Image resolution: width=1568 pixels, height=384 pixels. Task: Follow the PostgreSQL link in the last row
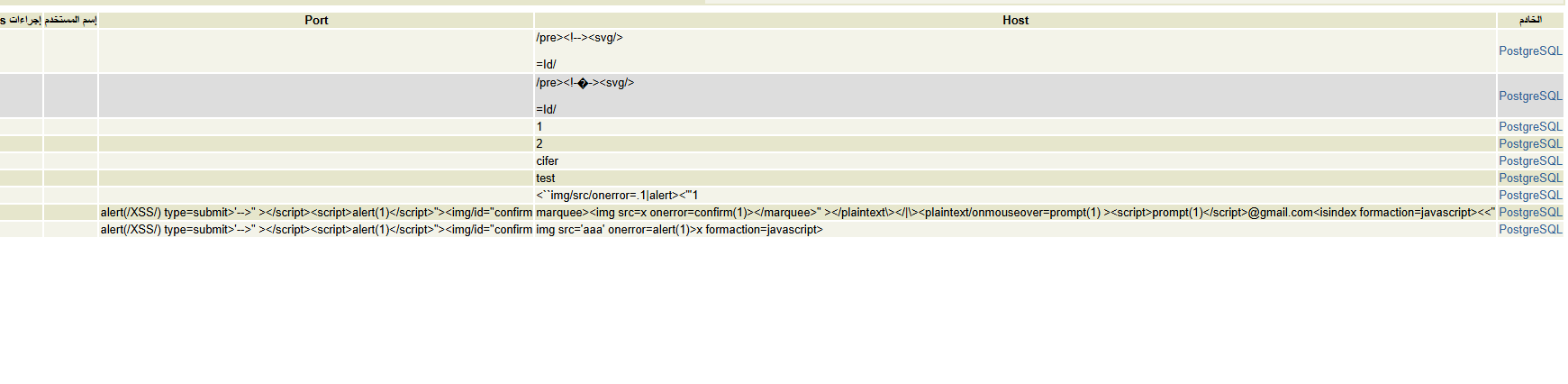pyautogui.click(x=1529, y=230)
